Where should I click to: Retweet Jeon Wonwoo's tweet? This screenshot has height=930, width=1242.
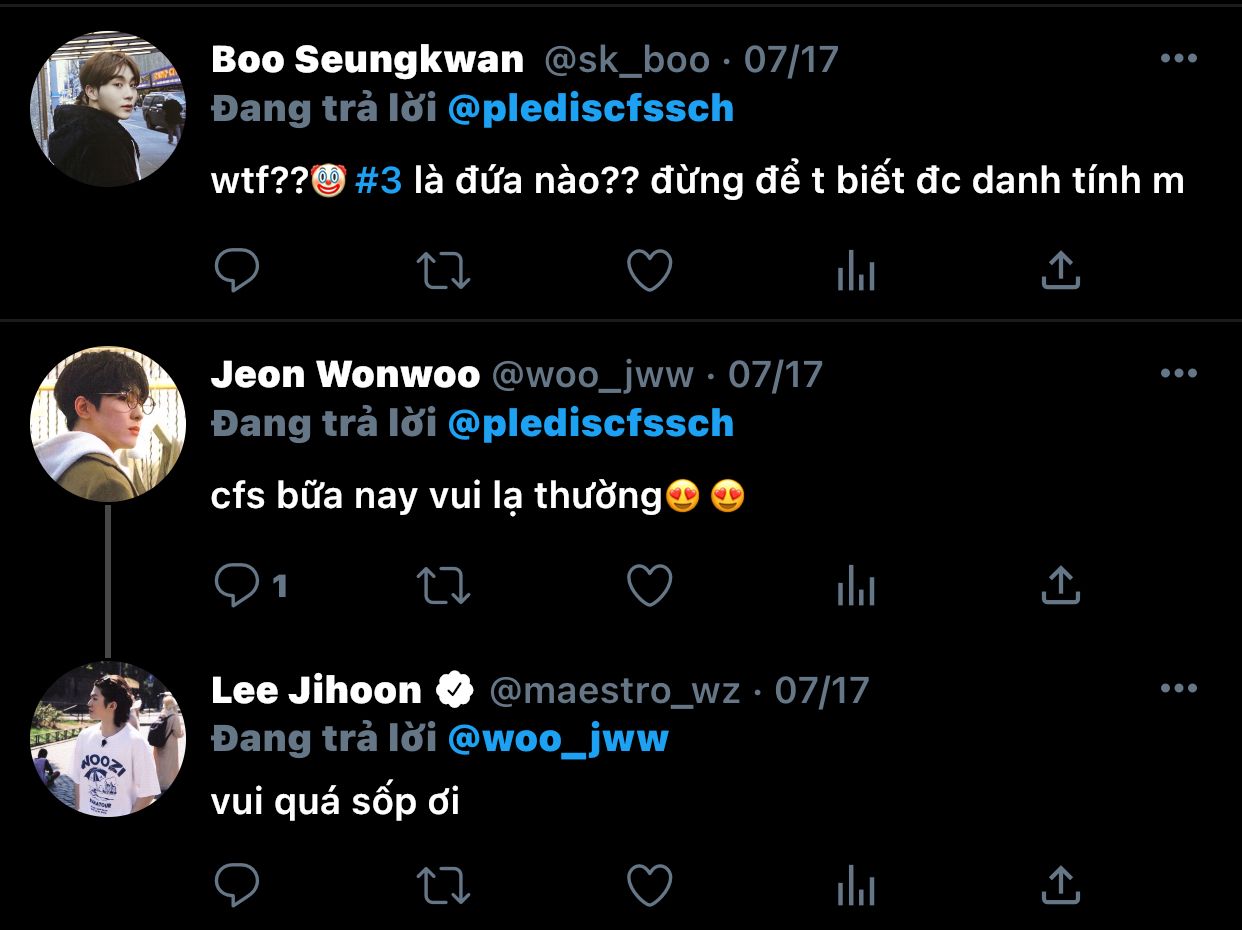pos(444,585)
